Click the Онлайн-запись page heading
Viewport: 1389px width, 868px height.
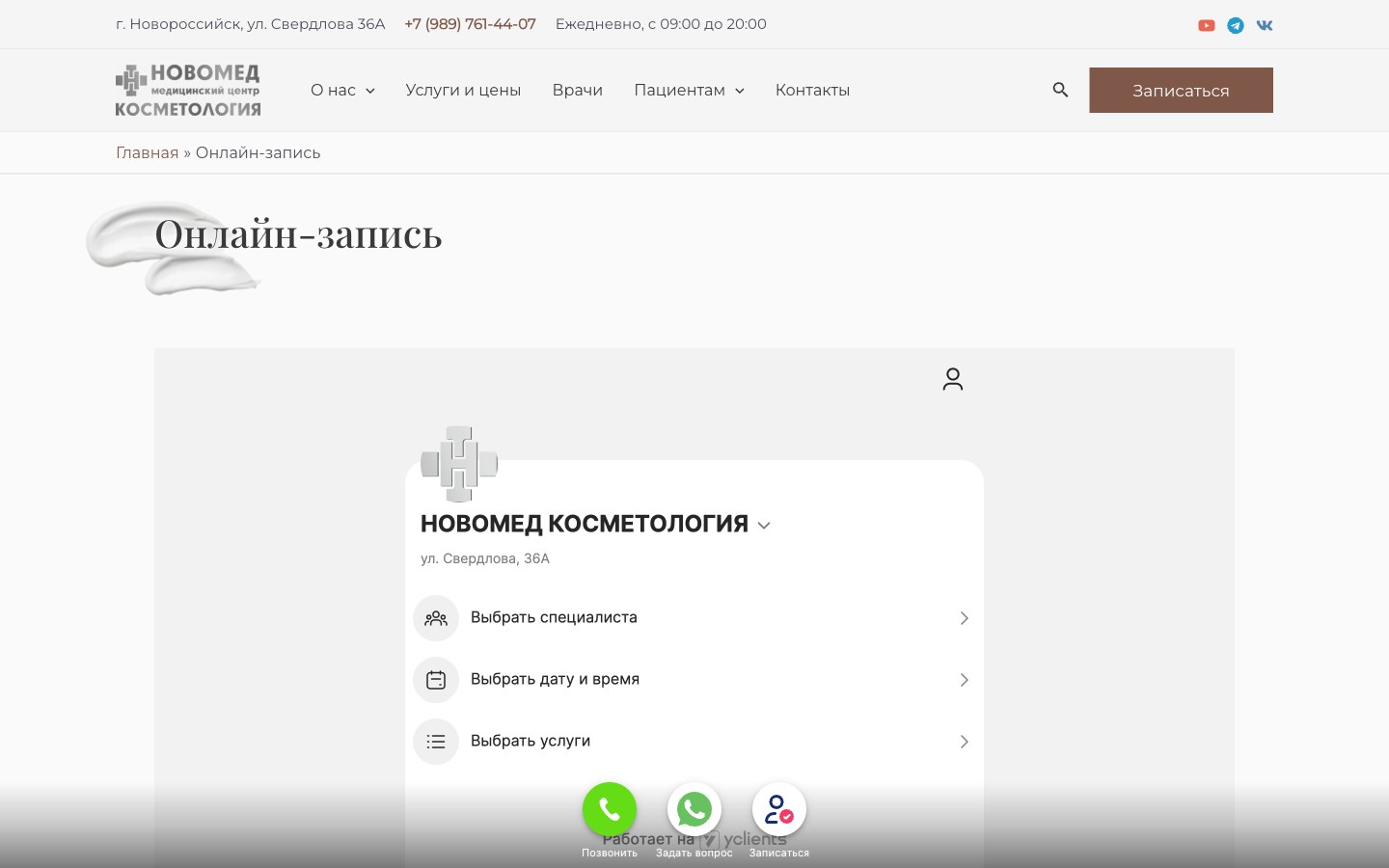coord(298,234)
